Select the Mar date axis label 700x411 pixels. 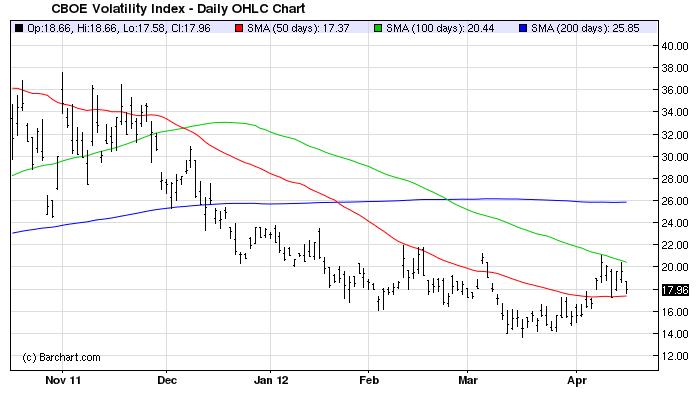pos(468,380)
